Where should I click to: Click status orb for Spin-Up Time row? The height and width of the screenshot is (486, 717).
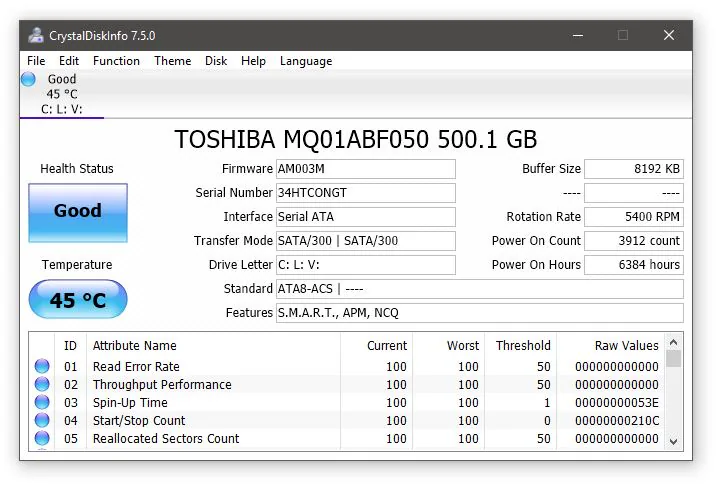[x=42, y=402]
